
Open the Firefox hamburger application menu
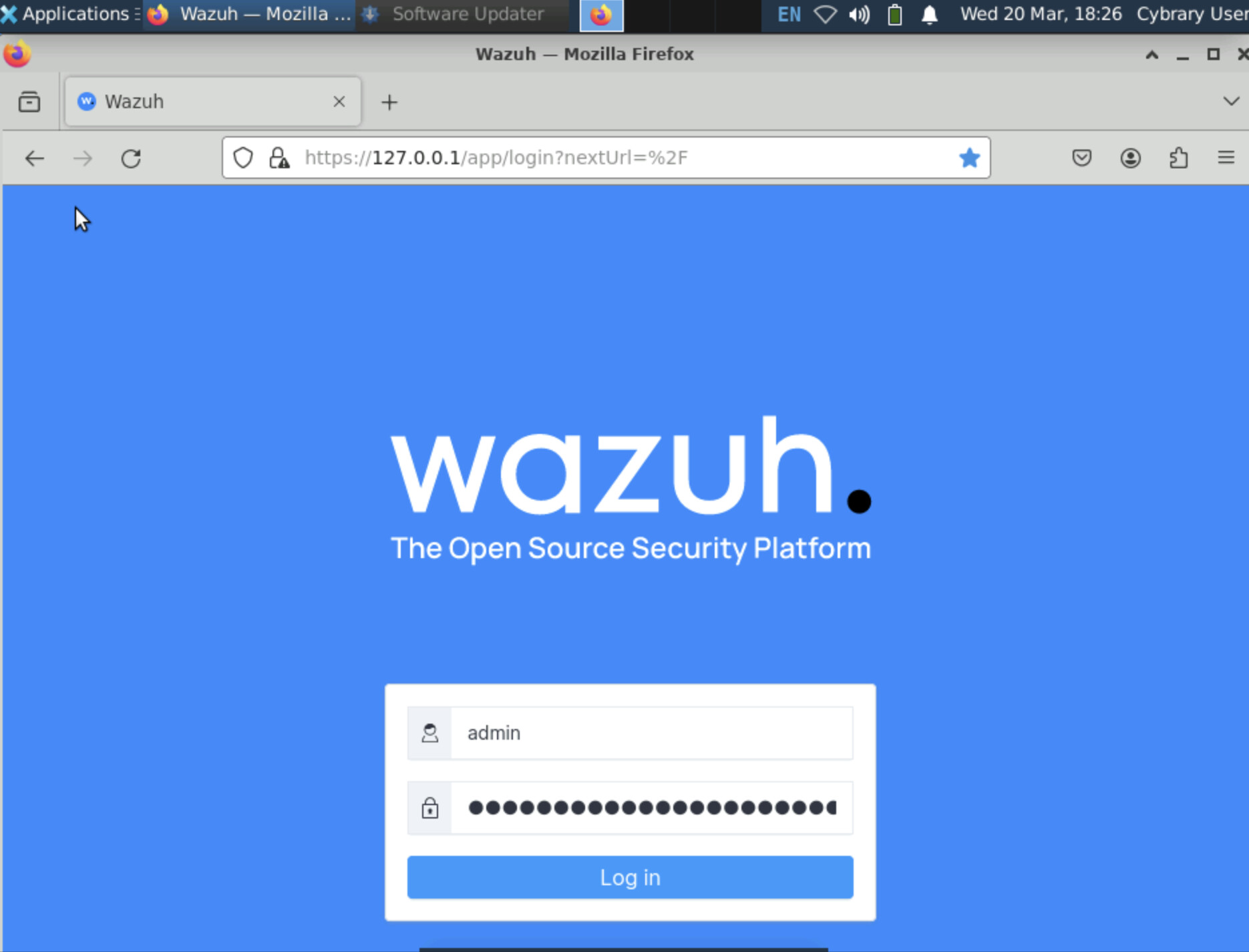(x=1226, y=158)
